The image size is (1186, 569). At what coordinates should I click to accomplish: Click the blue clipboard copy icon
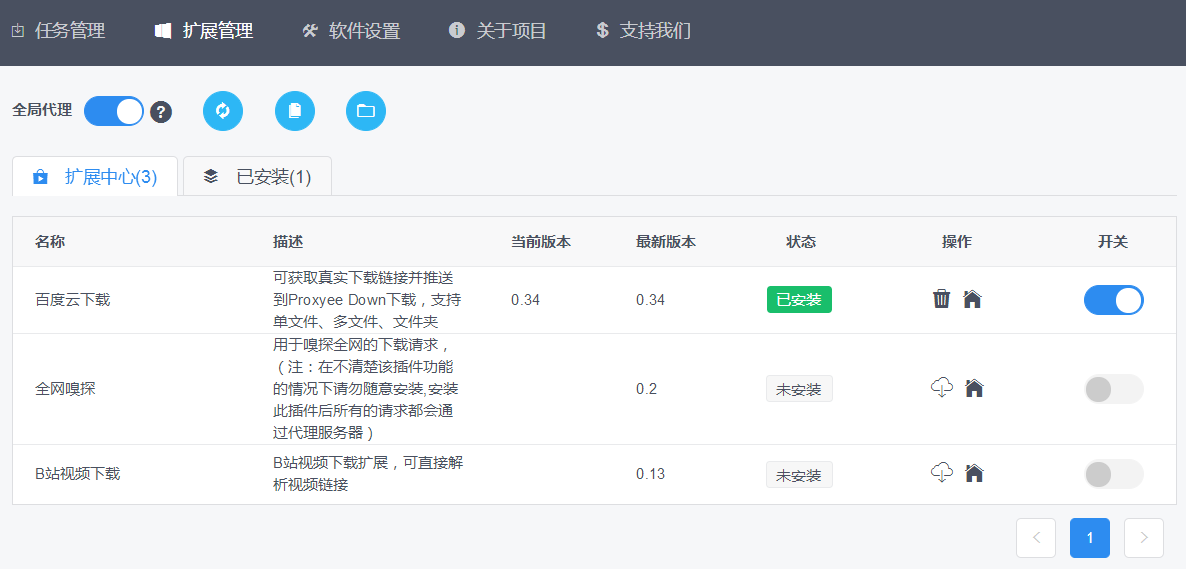pos(295,111)
